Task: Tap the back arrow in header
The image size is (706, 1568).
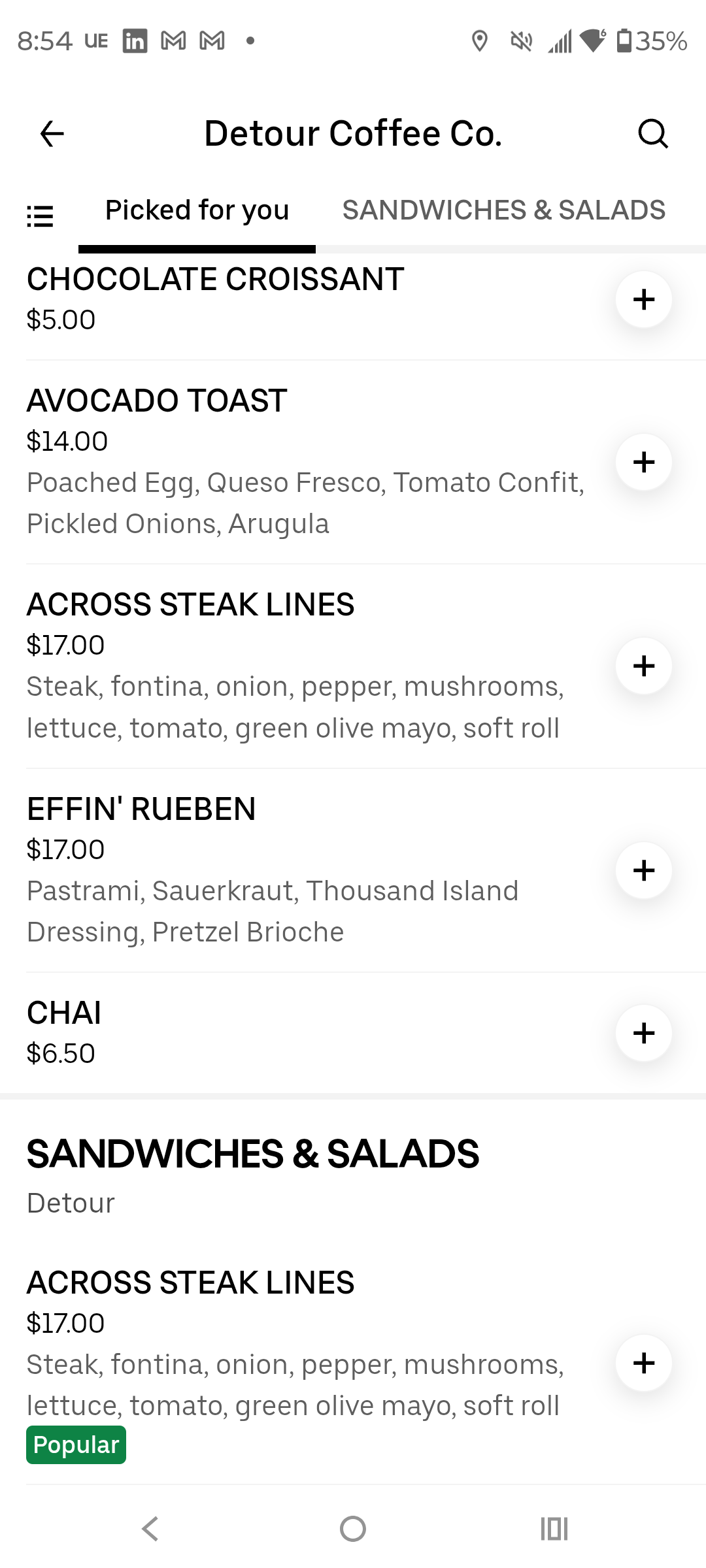Action: [52, 134]
